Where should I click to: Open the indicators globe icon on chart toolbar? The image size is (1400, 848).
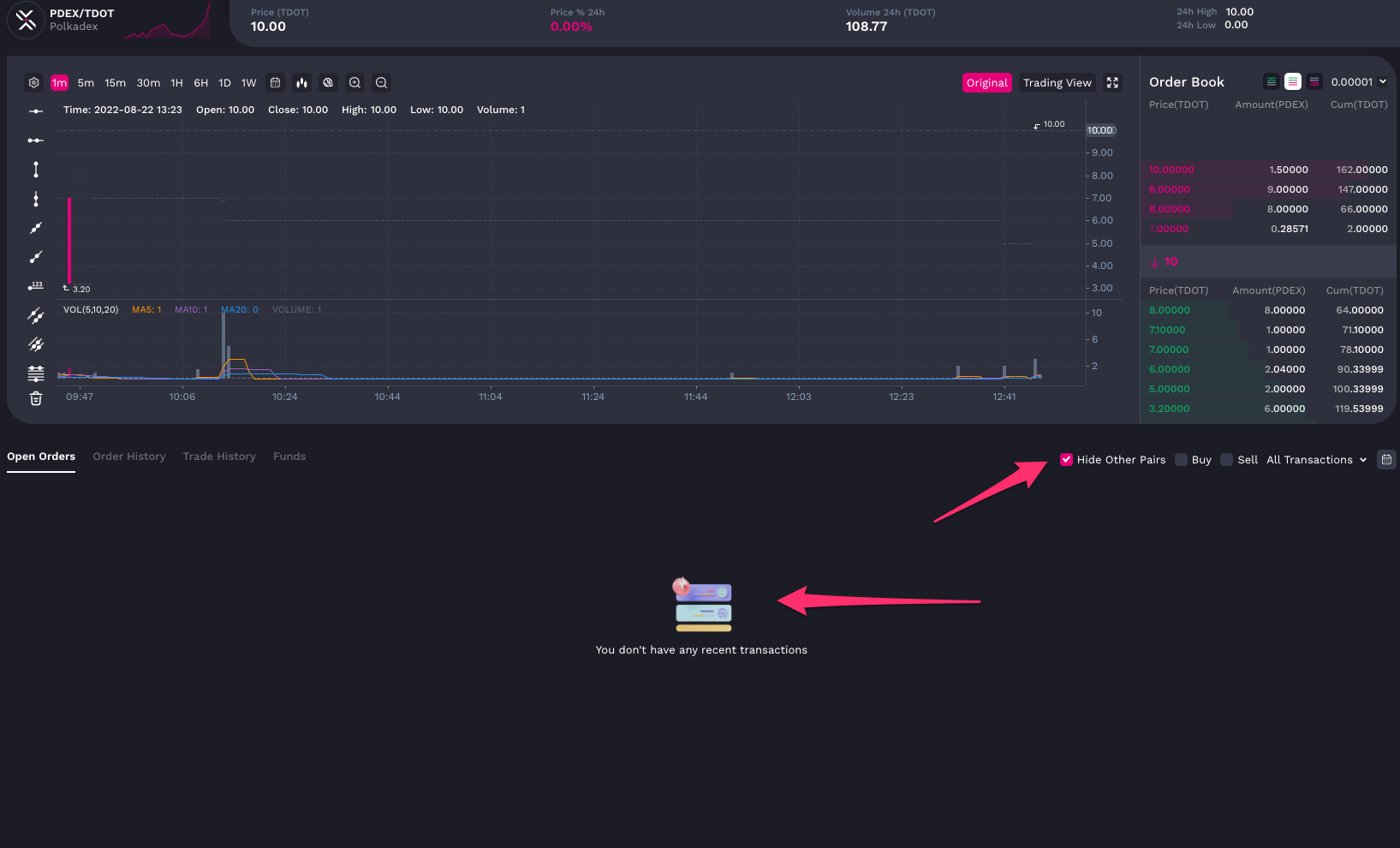(328, 82)
